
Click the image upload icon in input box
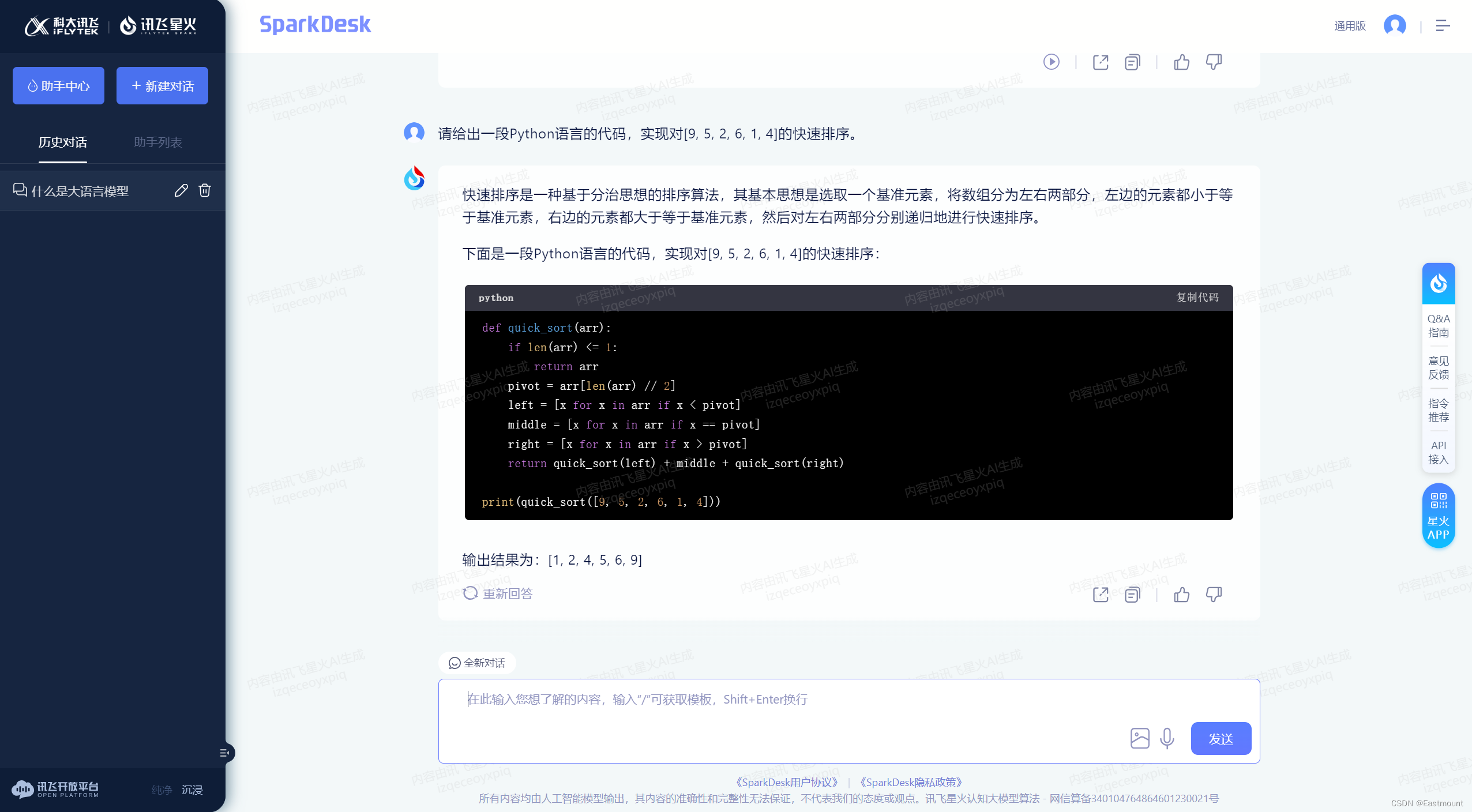[1140, 738]
